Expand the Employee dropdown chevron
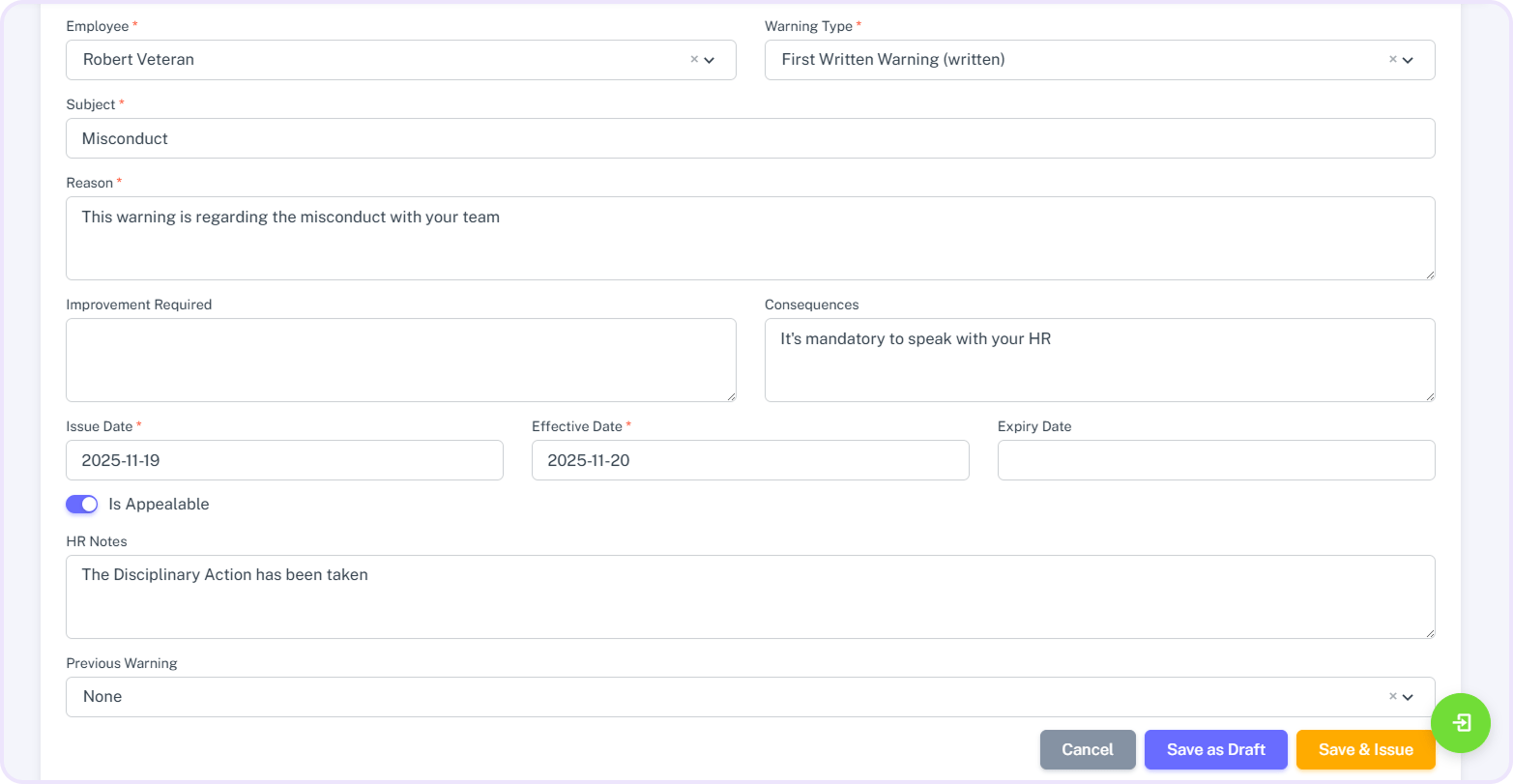The height and width of the screenshot is (784, 1513). (710, 60)
